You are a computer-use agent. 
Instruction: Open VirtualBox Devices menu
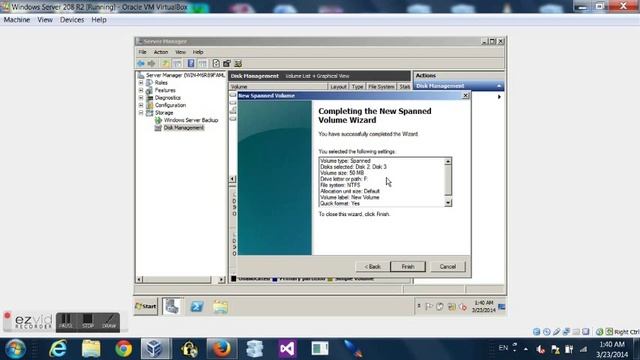click(72, 20)
